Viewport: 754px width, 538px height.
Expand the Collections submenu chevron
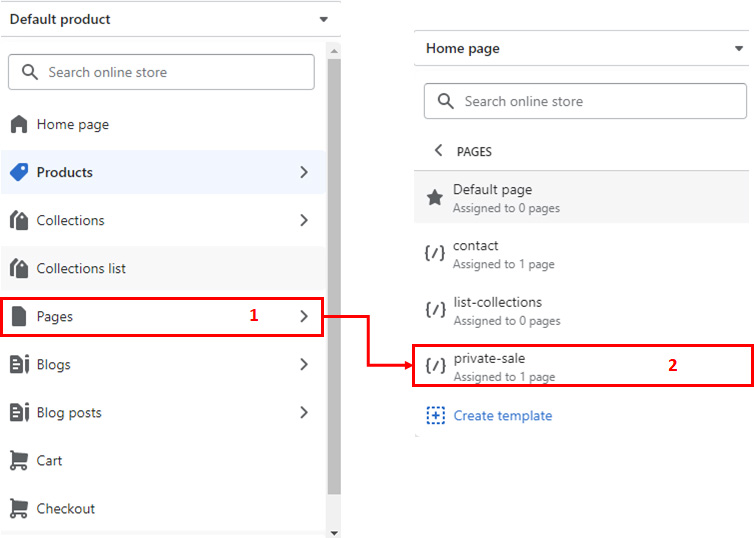pyautogui.click(x=304, y=220)
